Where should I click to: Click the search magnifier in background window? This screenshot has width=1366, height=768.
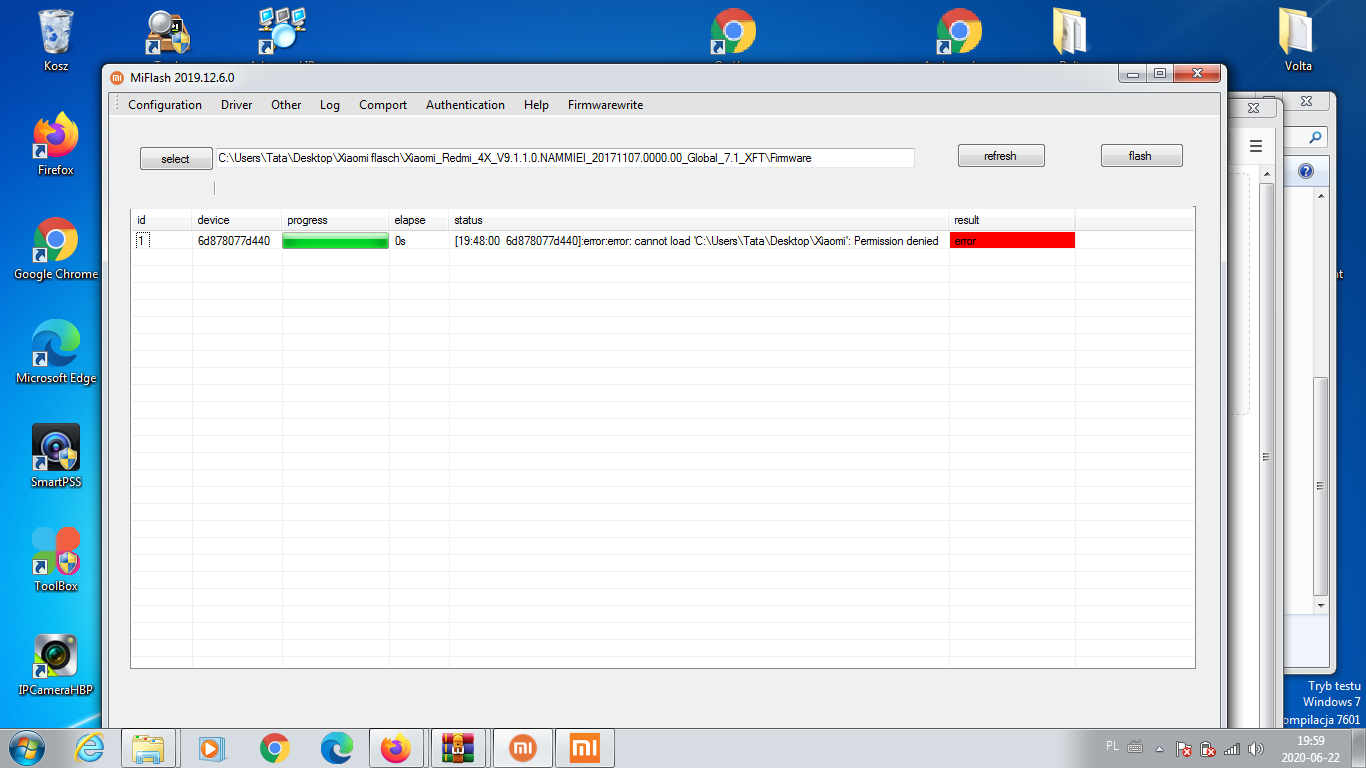[1316, 138]
